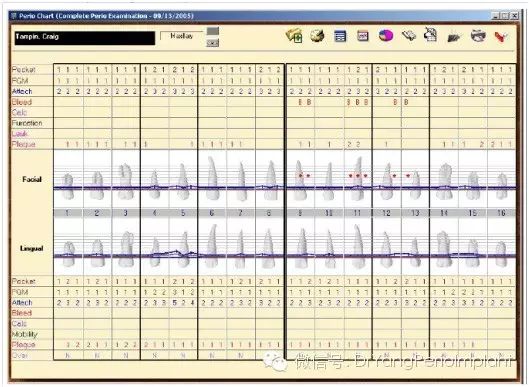The image size is (529, 387).
Task: Open the pie chart summary icon
Action: [x=386, y=35]
